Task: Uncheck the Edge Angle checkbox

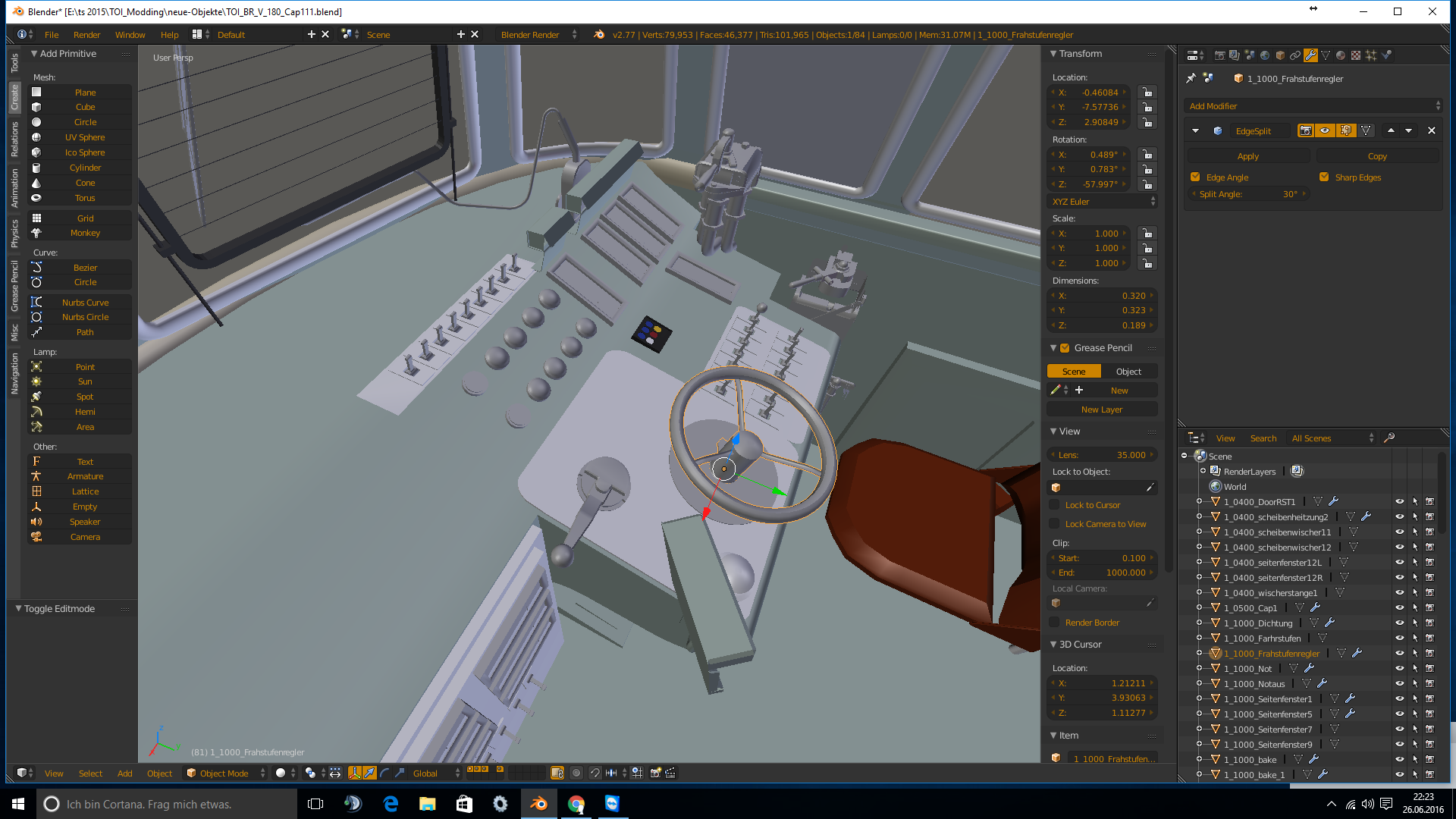Action: [x=1196, y=177]
